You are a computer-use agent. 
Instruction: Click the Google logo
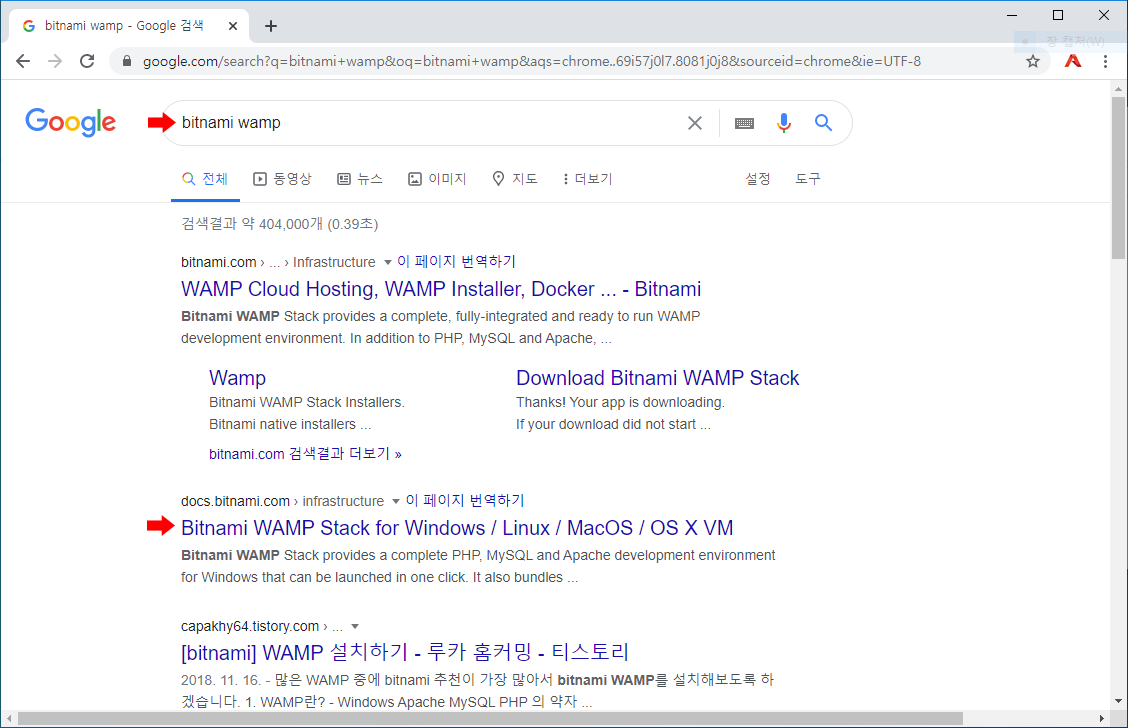tap(70, 122)
